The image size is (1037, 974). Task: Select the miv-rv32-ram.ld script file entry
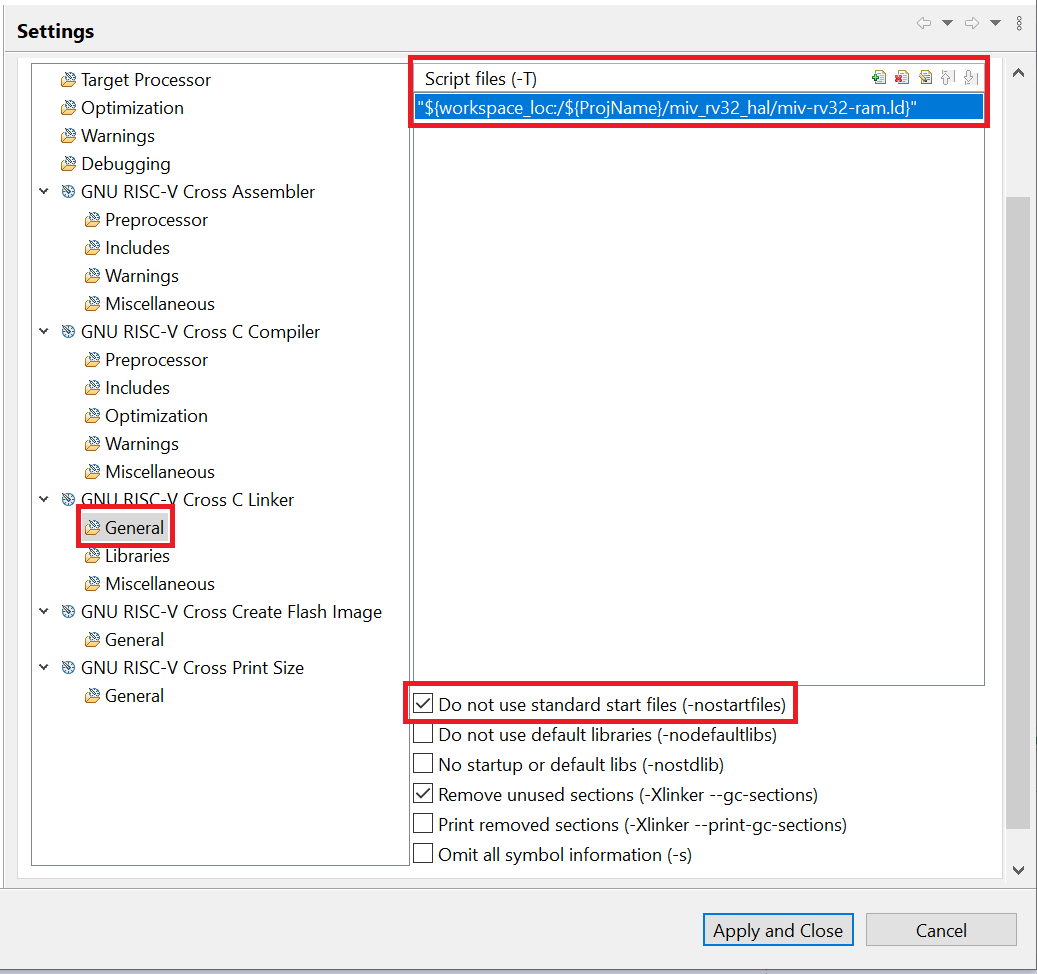[x=698, y=107]
